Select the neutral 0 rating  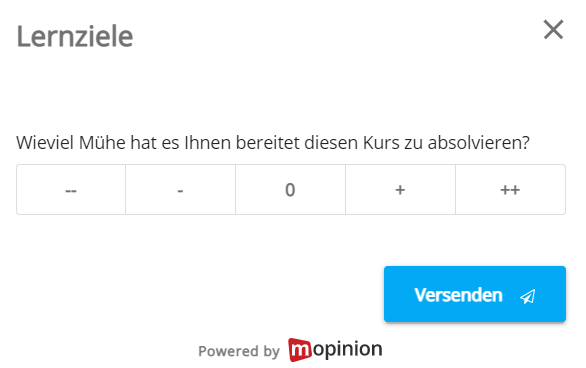(290, 189)
